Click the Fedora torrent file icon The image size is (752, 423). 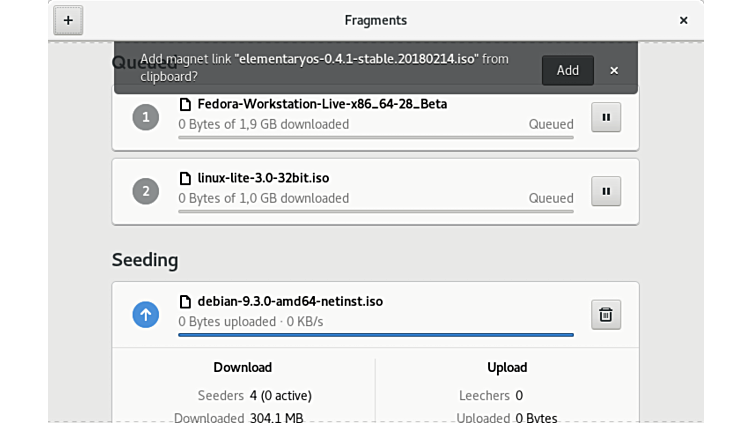[185, 104]
